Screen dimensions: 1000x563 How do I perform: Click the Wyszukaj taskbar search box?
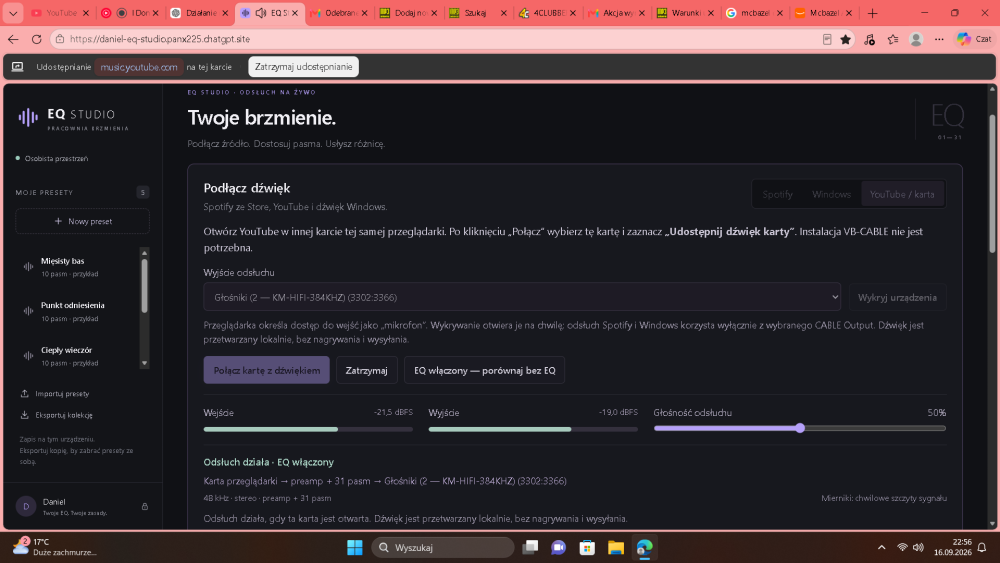coord(443,547)
